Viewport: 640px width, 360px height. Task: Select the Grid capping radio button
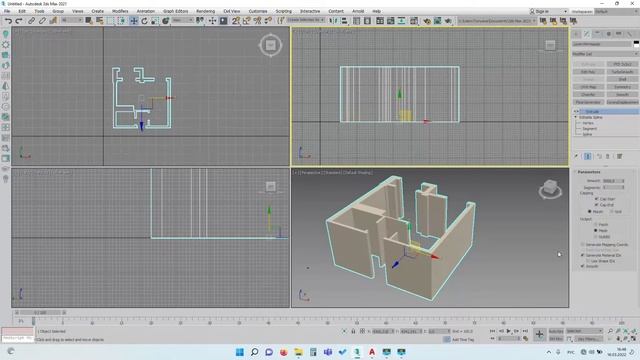(x=611, y=211)
